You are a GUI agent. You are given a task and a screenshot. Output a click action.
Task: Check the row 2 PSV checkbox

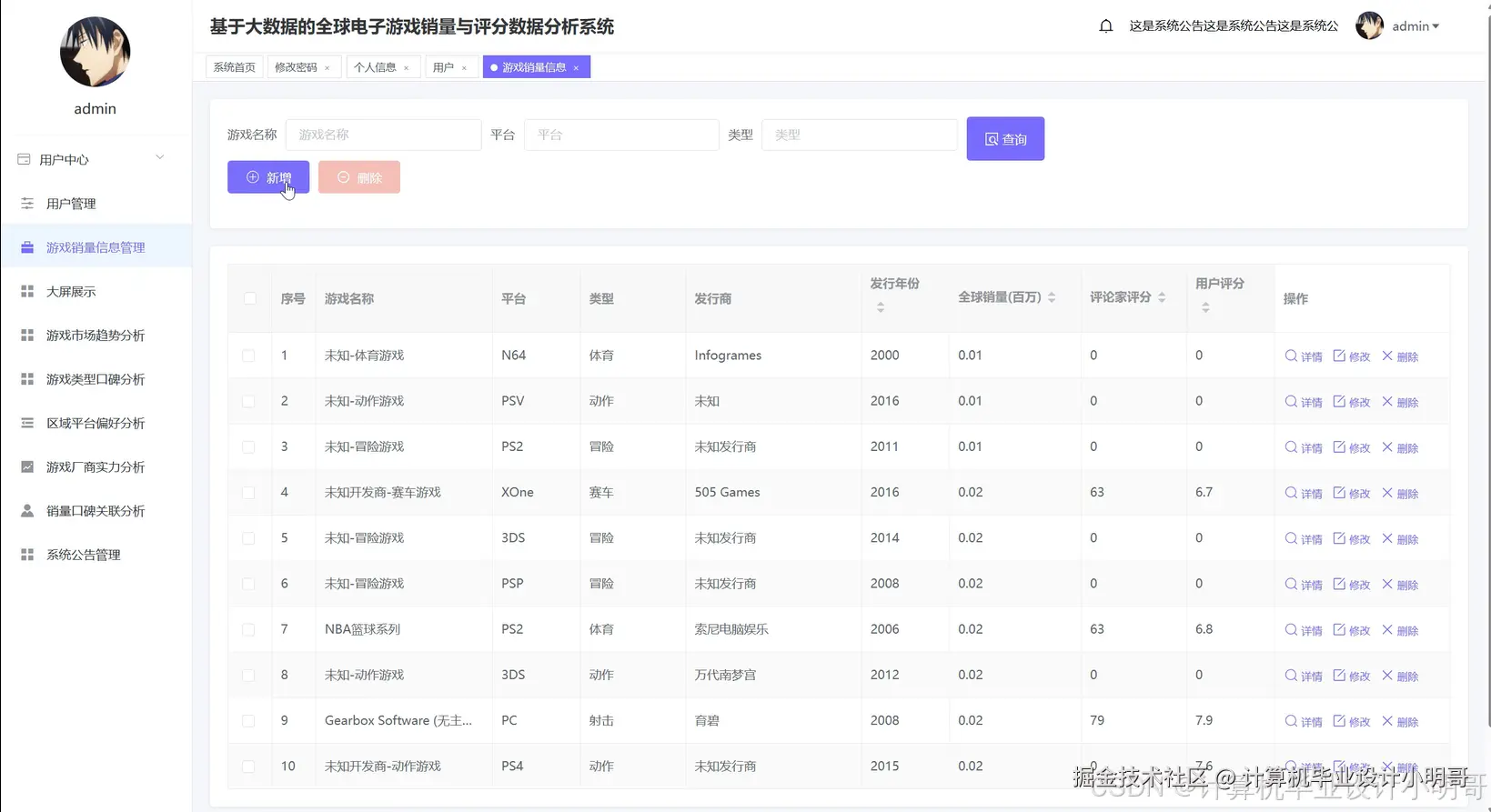248,401
